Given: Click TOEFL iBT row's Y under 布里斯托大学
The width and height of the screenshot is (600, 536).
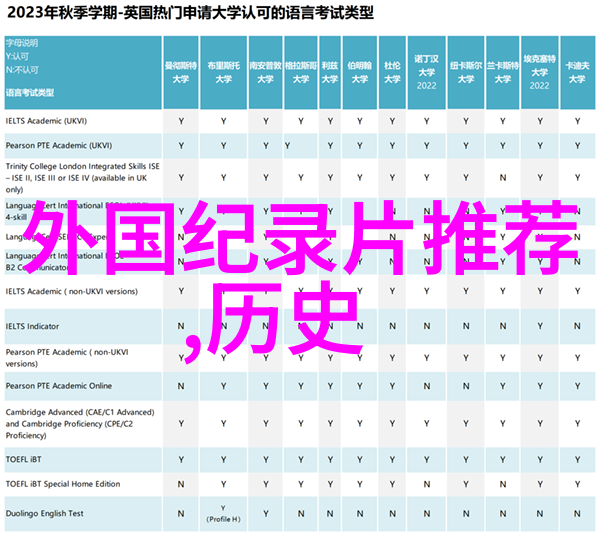Looking at the screenshot, I should point(223,460).
